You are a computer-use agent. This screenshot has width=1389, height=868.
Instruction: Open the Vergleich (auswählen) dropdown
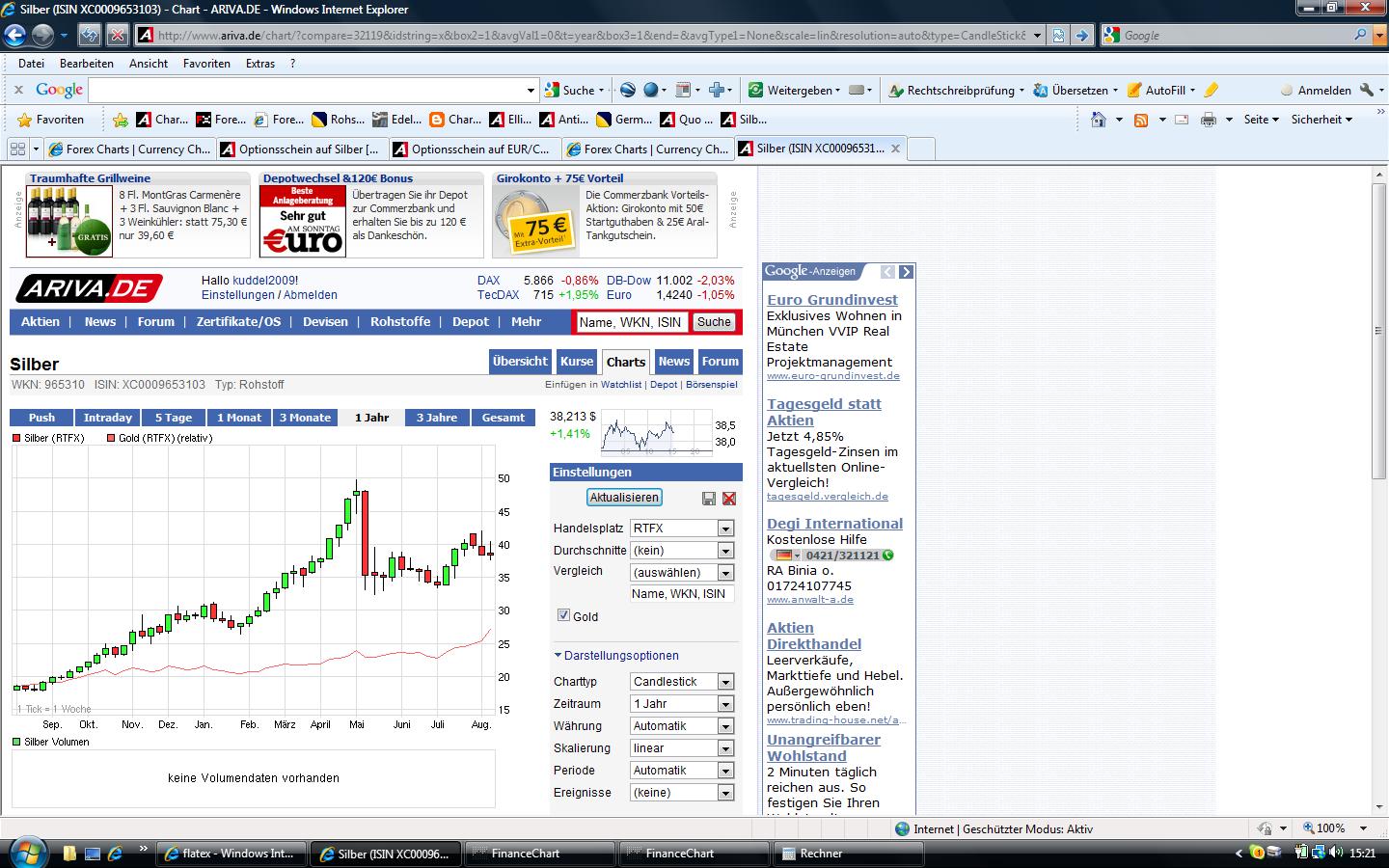click(725, 573)
